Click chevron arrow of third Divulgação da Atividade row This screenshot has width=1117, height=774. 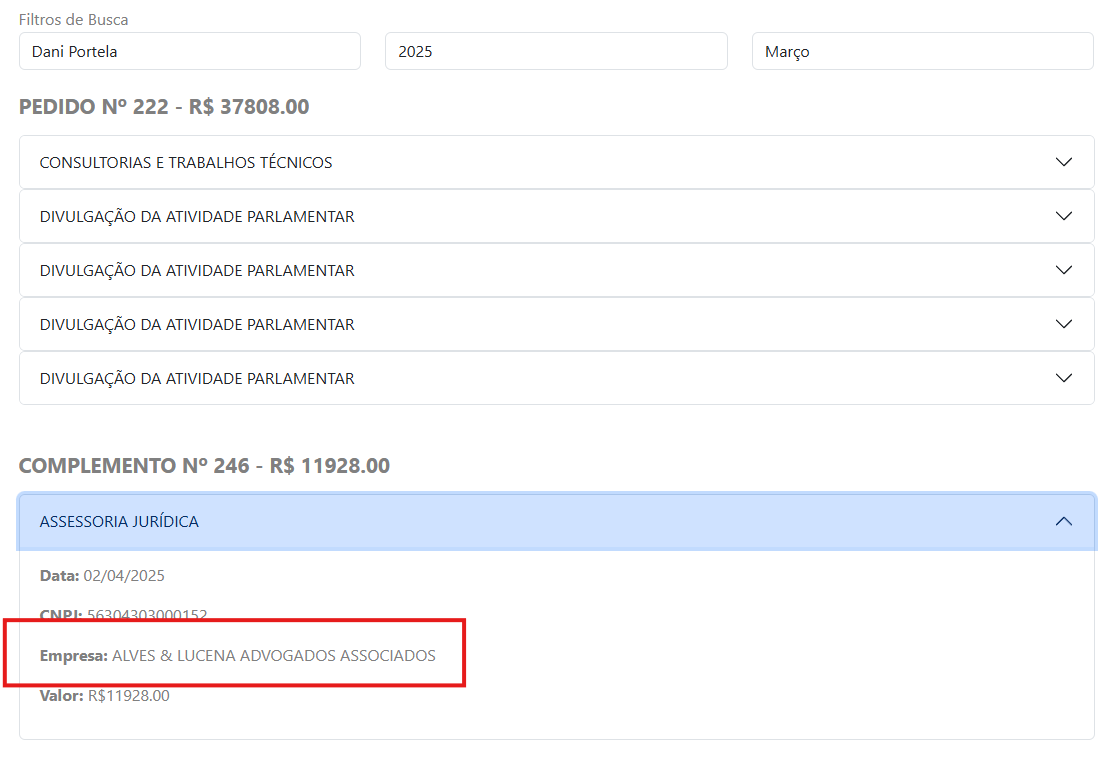point(1064,324)
